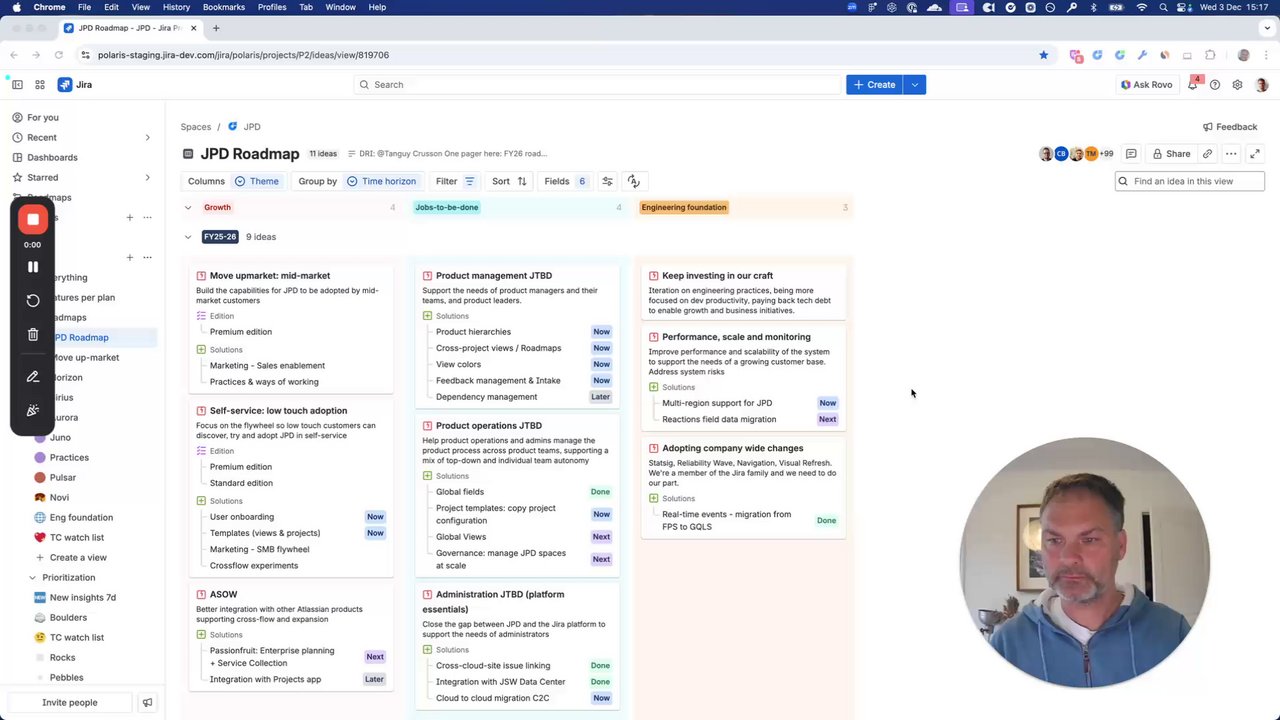Click the browser address bar
Screen dimensions: 1280x720
pyautogui.click(x=560, y=55)
